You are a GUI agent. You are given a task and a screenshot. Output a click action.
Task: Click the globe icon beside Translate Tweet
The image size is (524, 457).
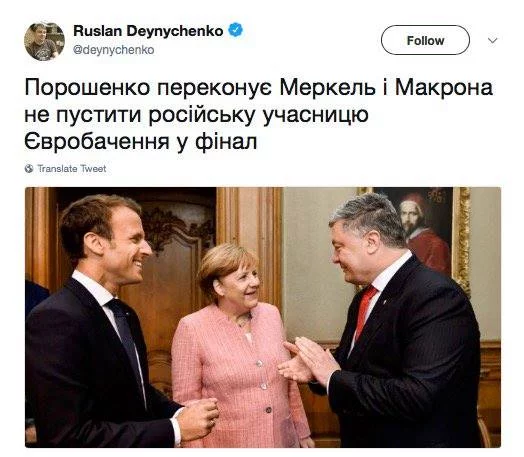[x=29, y=169]
